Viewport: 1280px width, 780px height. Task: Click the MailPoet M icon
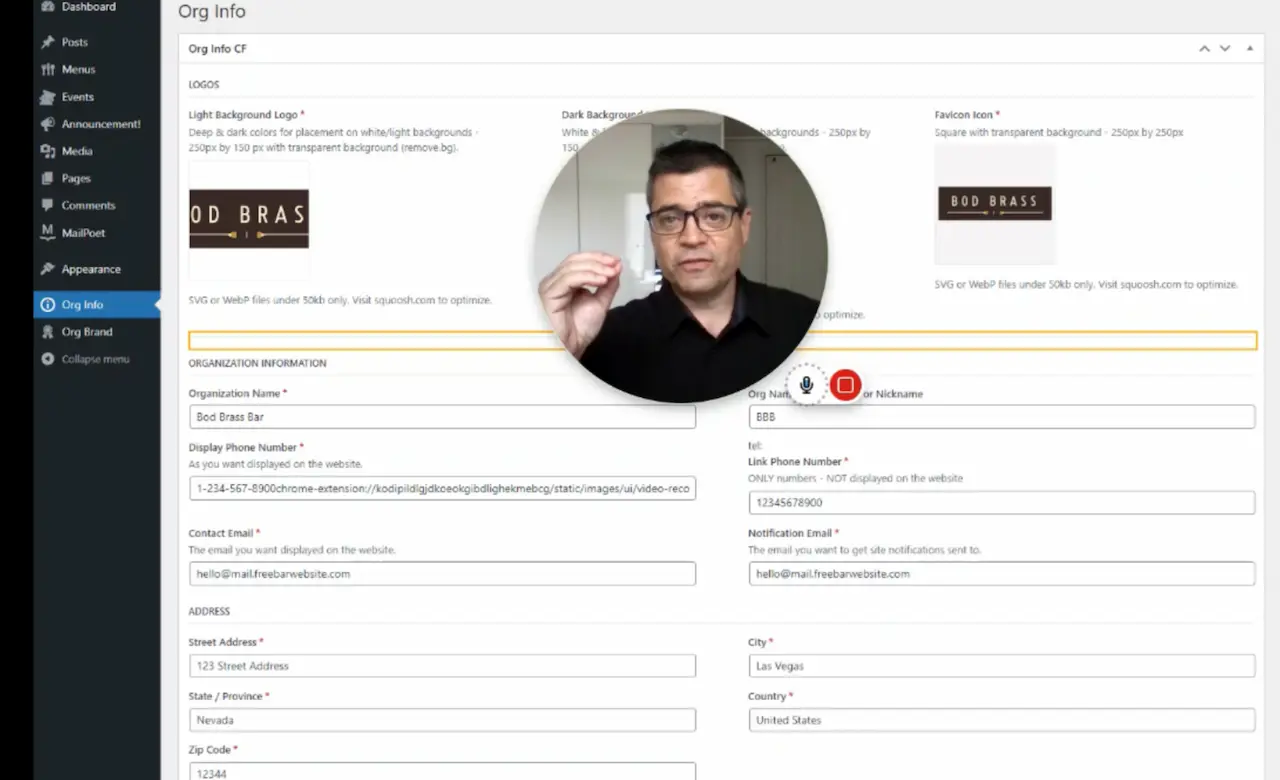point(48,232)
